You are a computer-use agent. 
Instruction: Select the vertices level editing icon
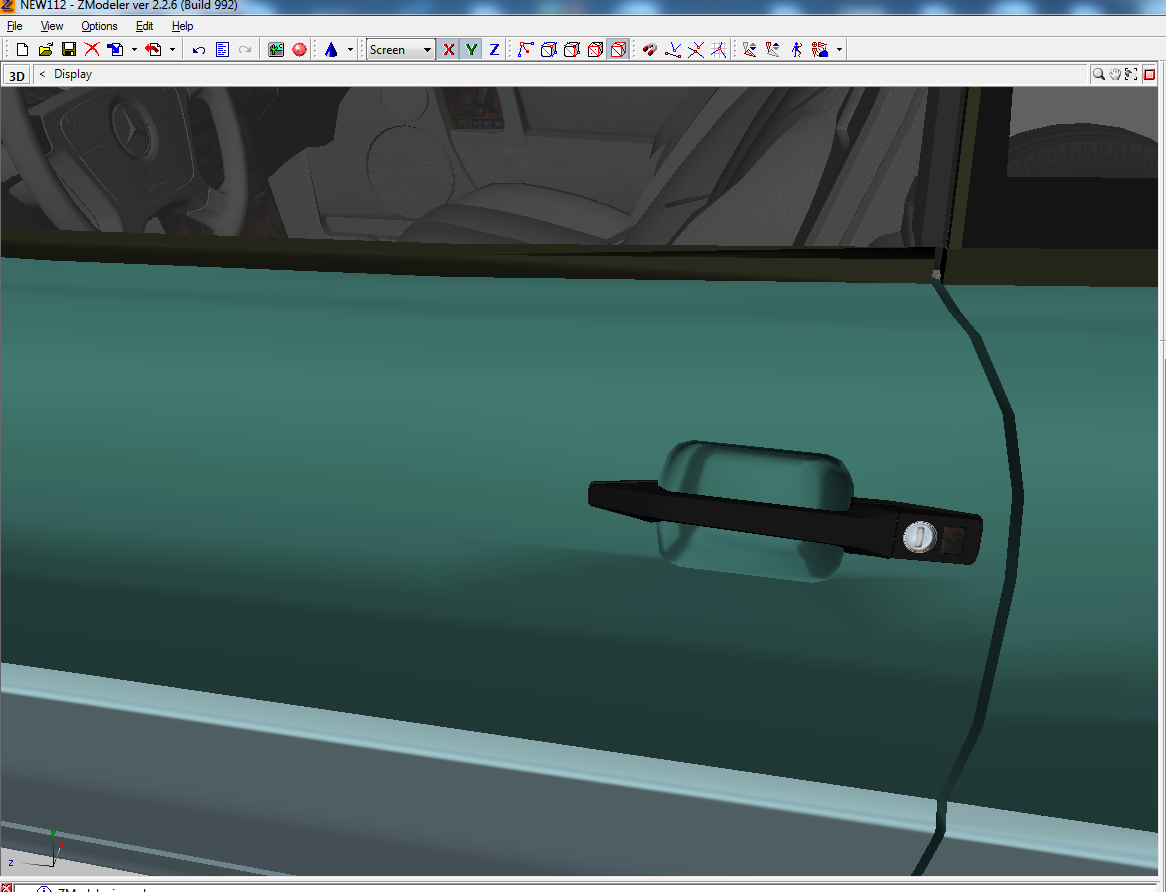pos(525,49)
